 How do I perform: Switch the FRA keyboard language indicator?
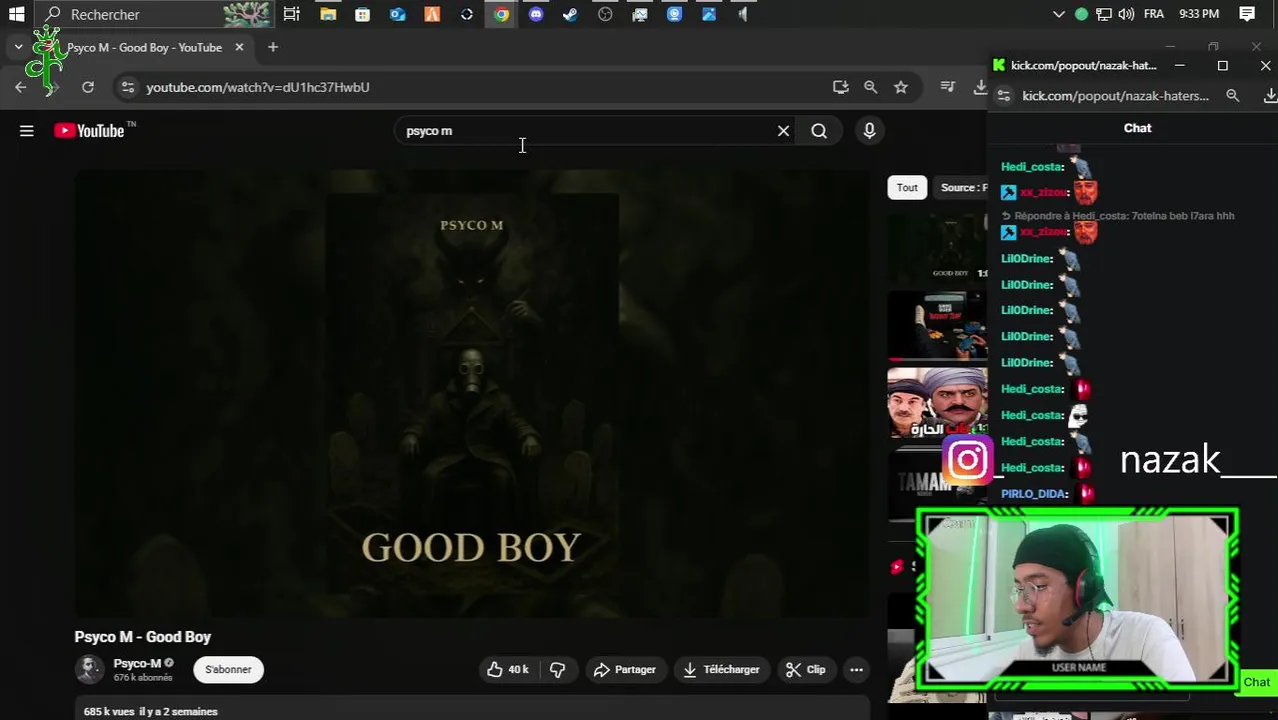(x=1153, y=14)
